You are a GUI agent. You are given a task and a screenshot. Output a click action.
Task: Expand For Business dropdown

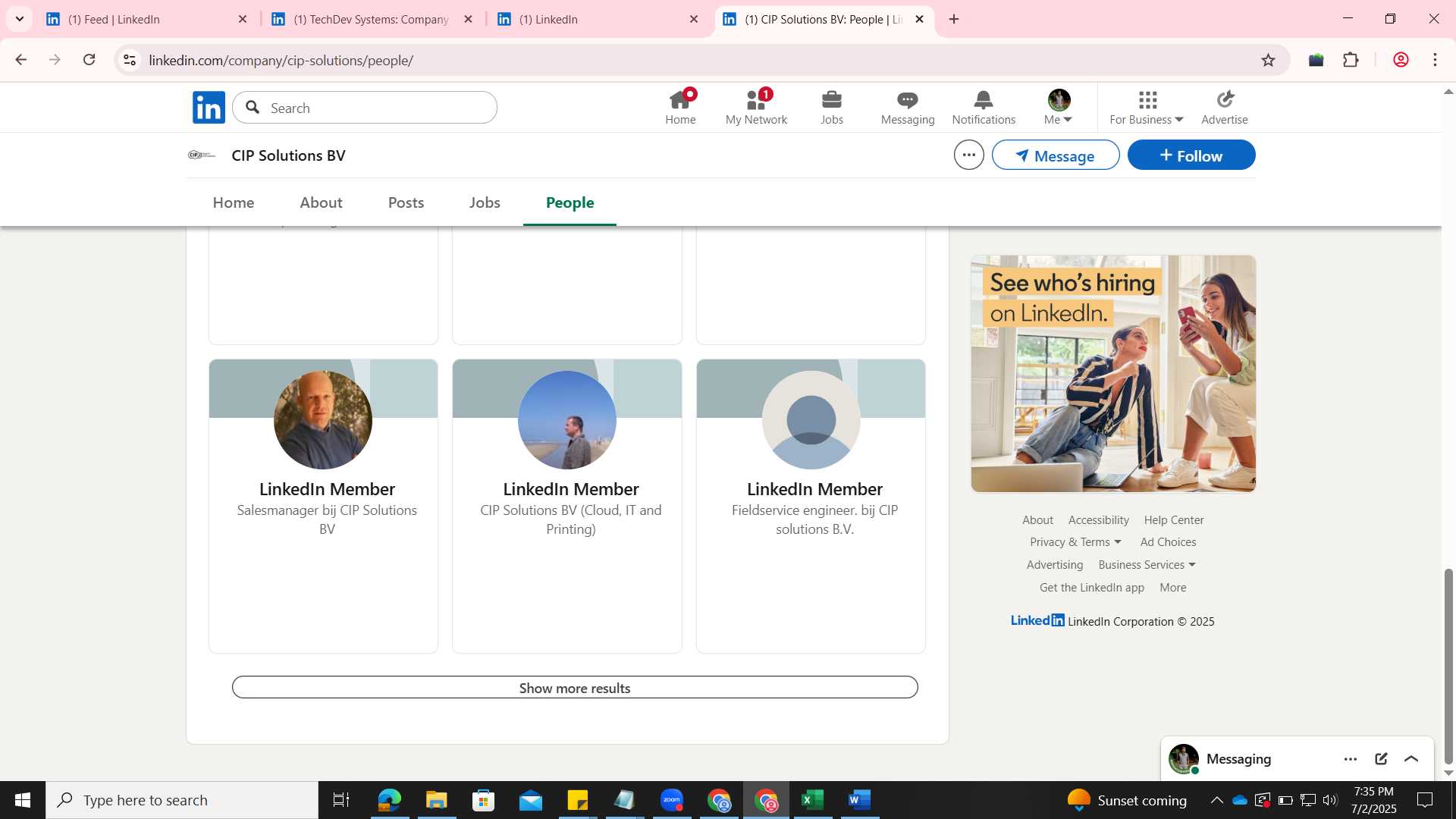coord(1147,107)
